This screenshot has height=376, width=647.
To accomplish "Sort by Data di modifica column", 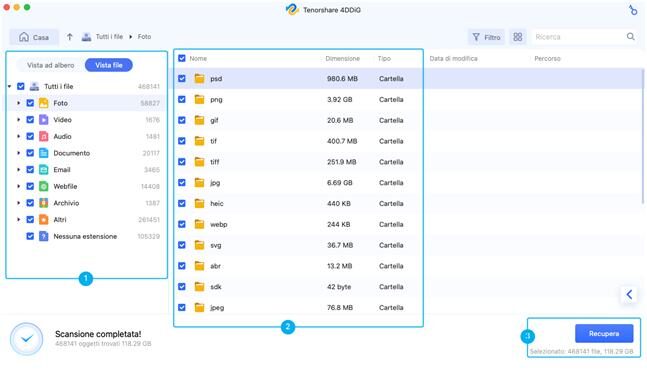I will (453, 59).
